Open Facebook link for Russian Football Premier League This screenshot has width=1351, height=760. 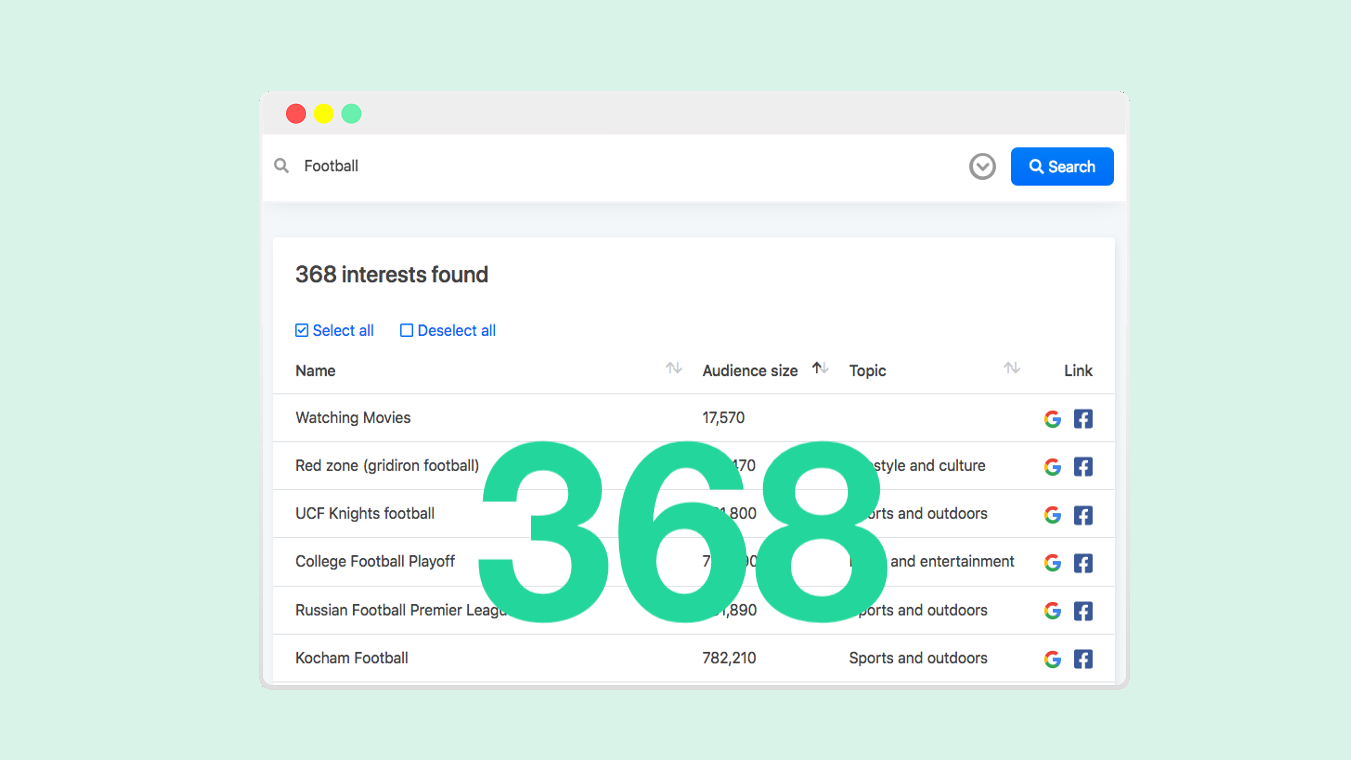[x=1083, y=611]
